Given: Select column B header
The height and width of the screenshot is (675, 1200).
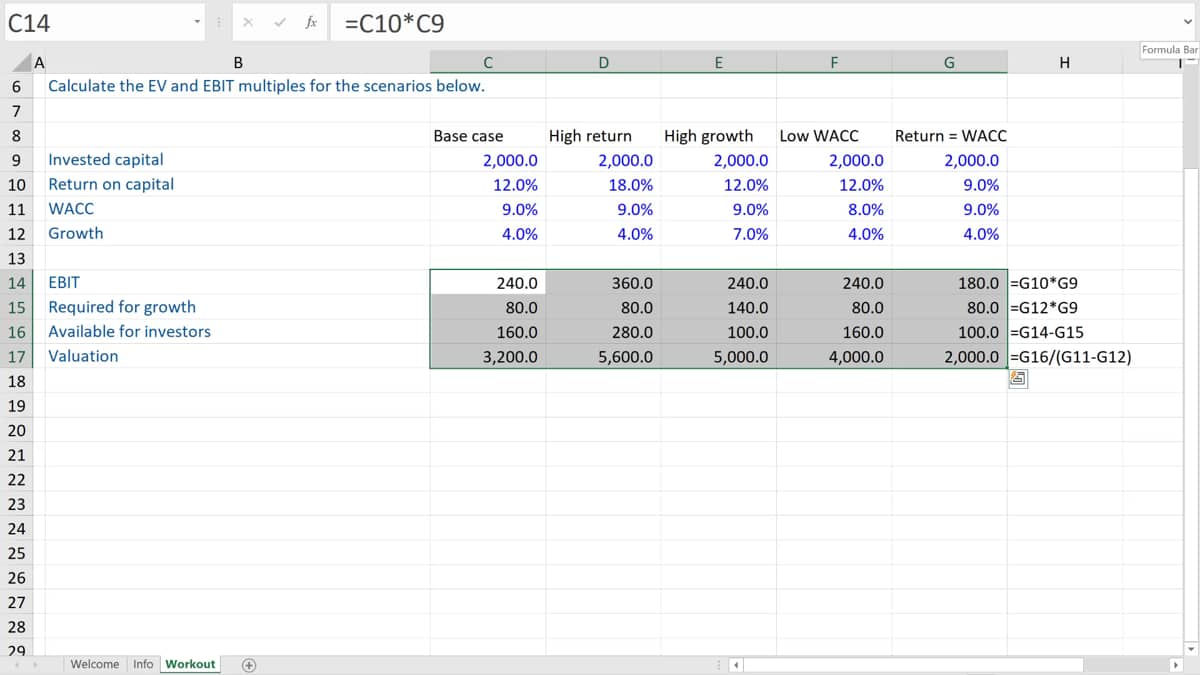Looking at the screenshot, I should point(237,63).
